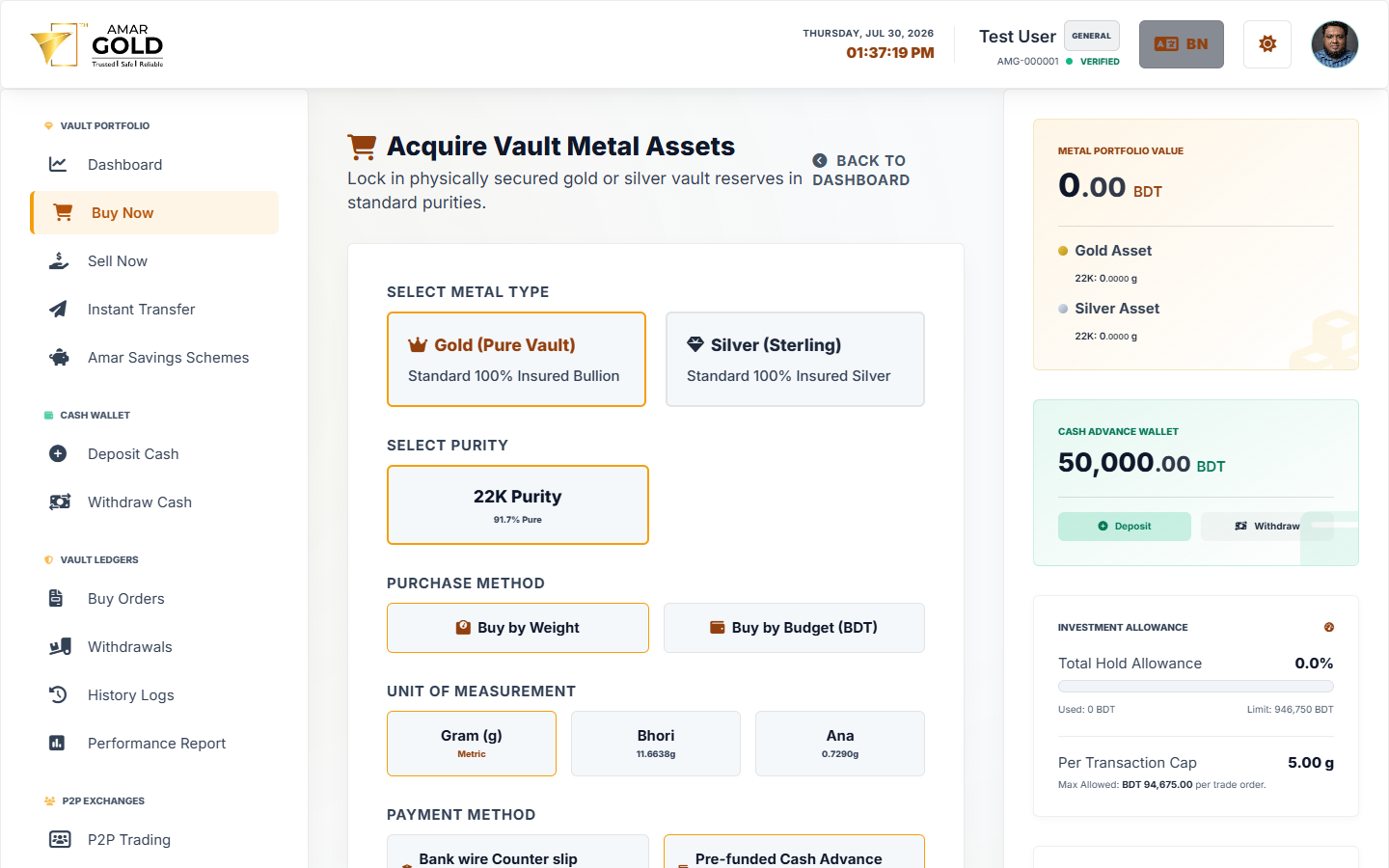Click the Withdrawals dolly icon
The image size is (1389, 868).
click(x=60, y=646)
